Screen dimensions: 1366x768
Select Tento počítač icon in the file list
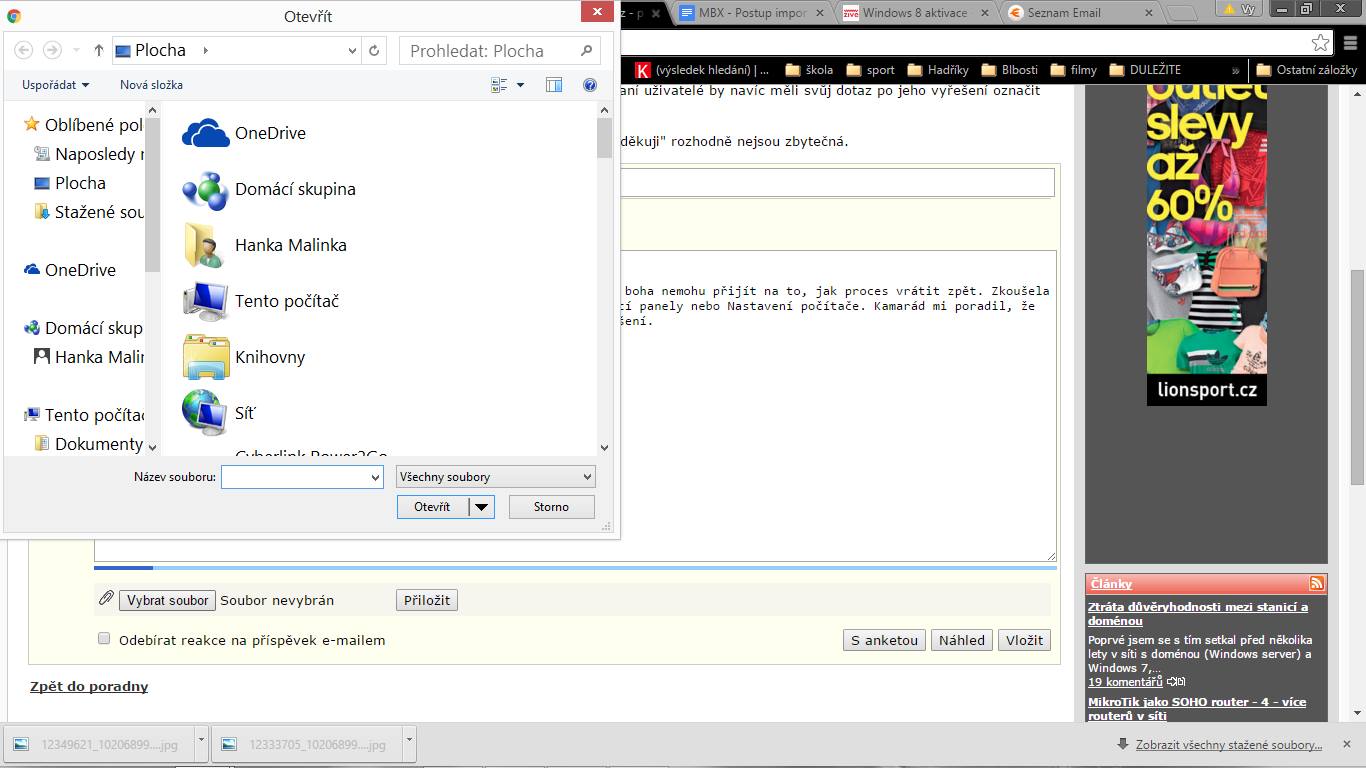coord(206,301)
